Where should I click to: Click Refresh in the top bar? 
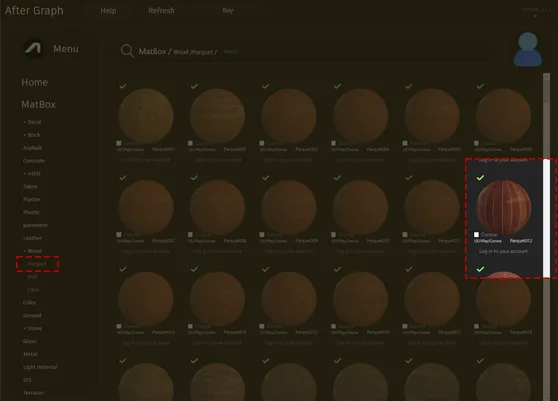pyautogui.click(x=161, y=11)
